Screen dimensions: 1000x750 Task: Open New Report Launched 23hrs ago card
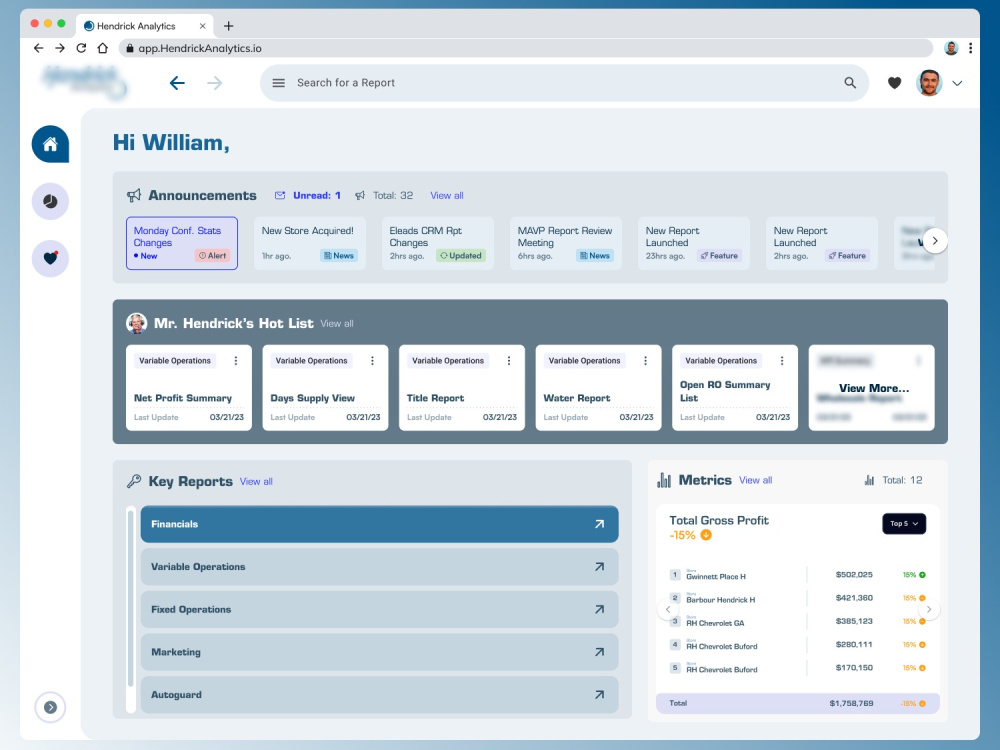[694, 243]
